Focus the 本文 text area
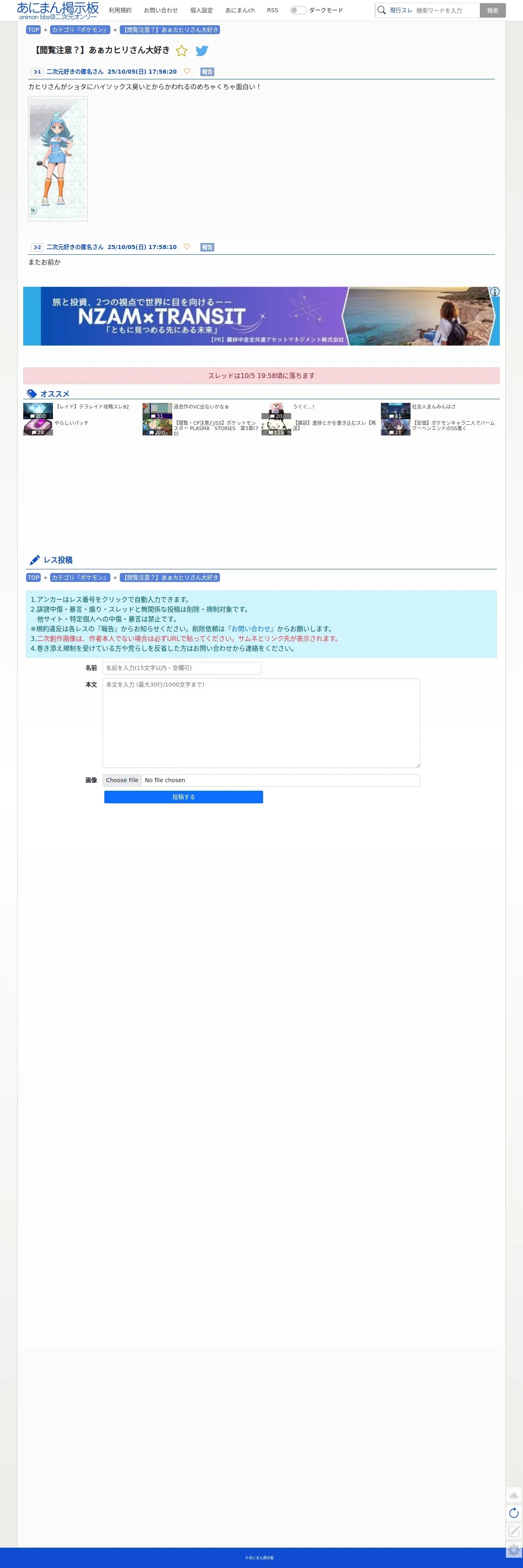 261,723
